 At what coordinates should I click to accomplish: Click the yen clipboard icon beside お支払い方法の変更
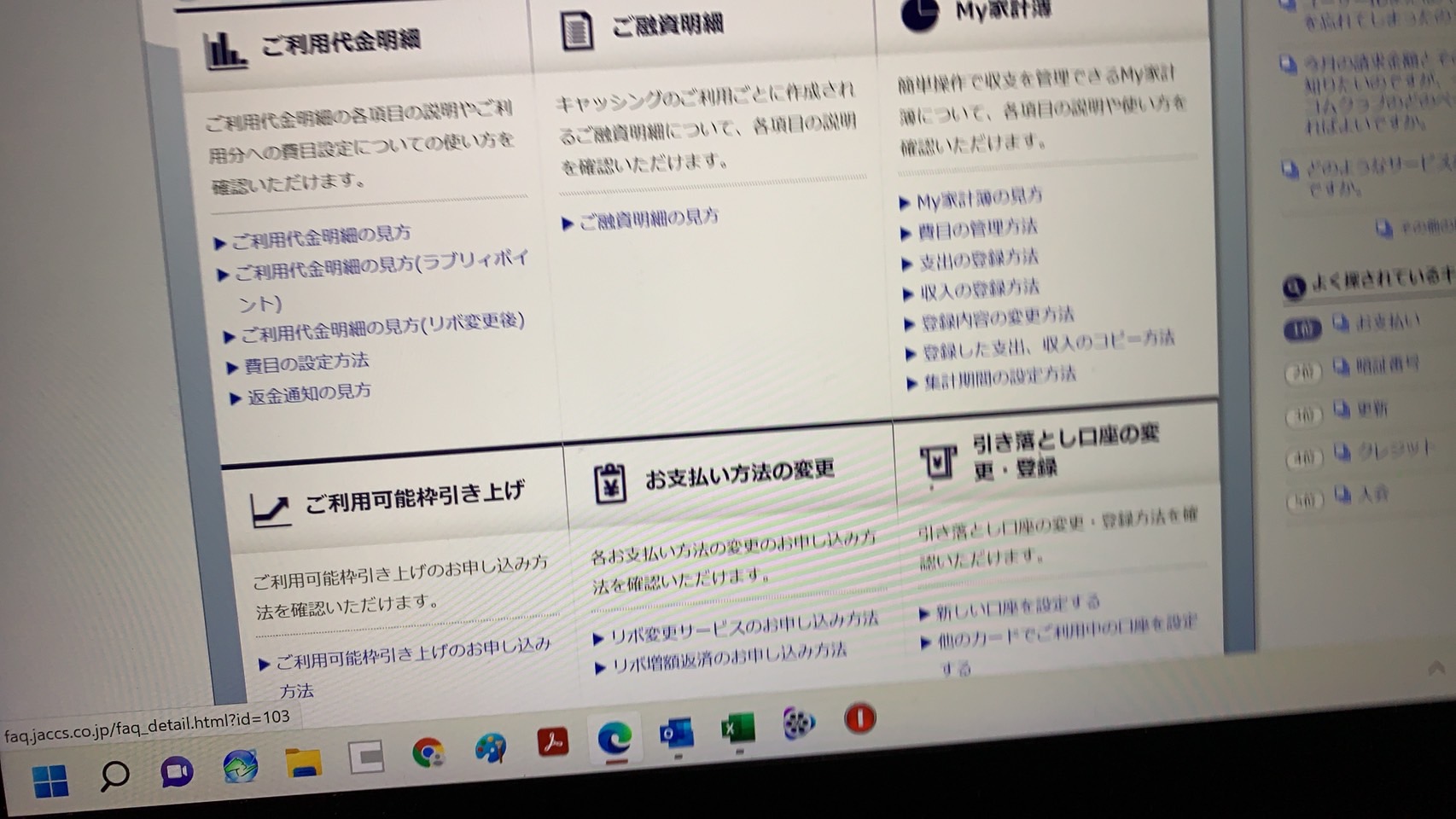tap(610, 485)
